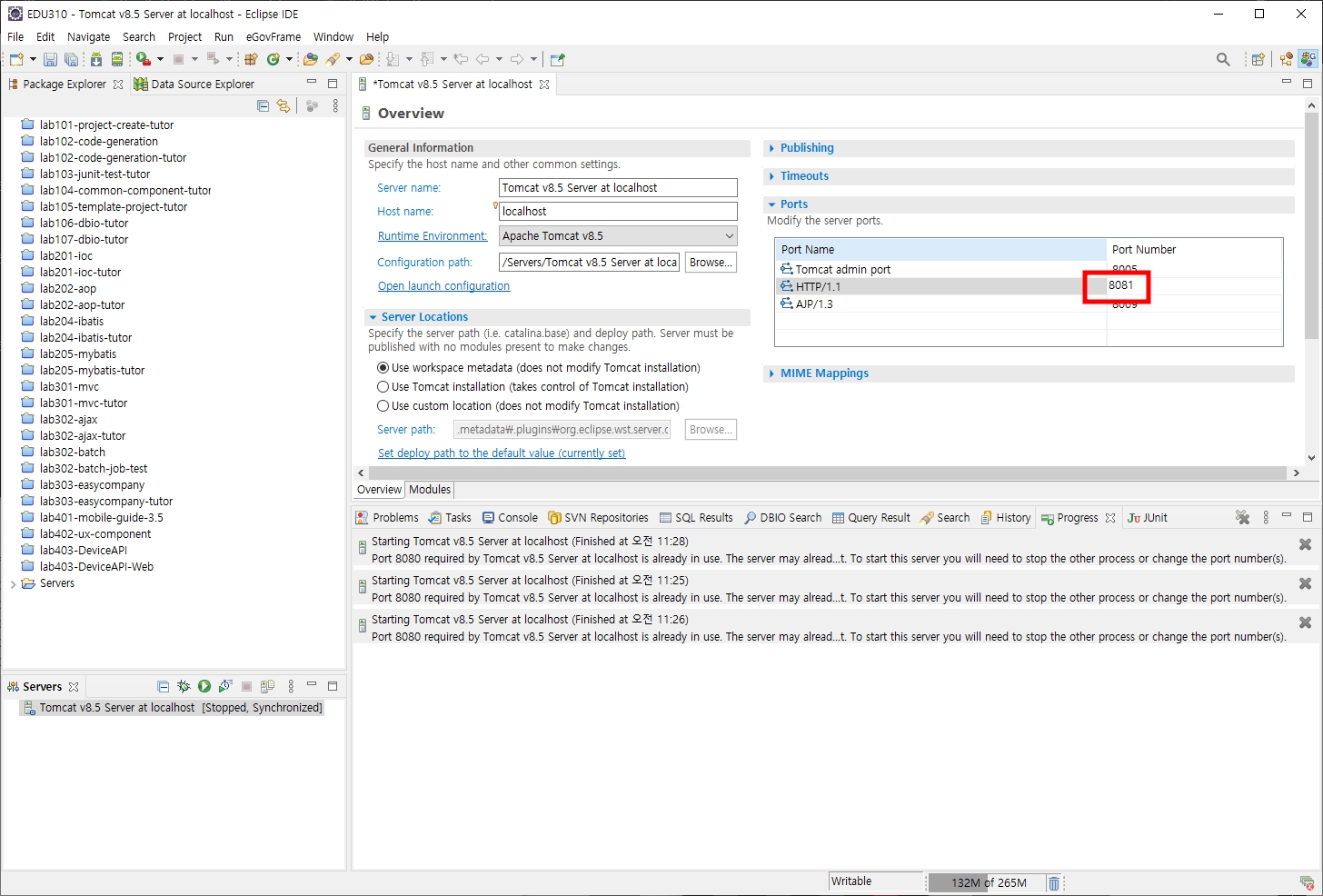Open the New wizard dropdown arrow

click(33, 59)
